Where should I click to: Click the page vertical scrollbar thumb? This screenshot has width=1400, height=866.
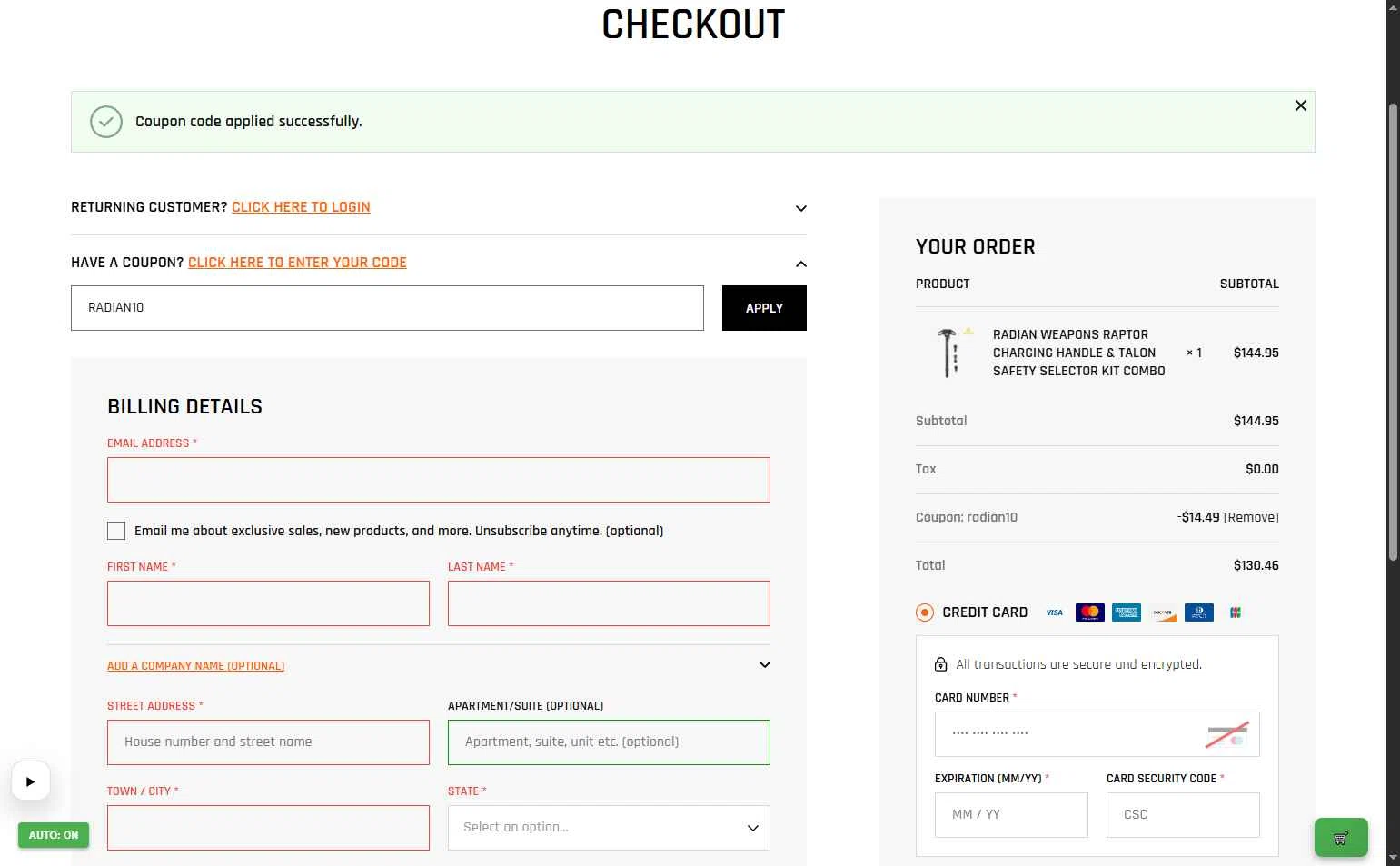1393,332
